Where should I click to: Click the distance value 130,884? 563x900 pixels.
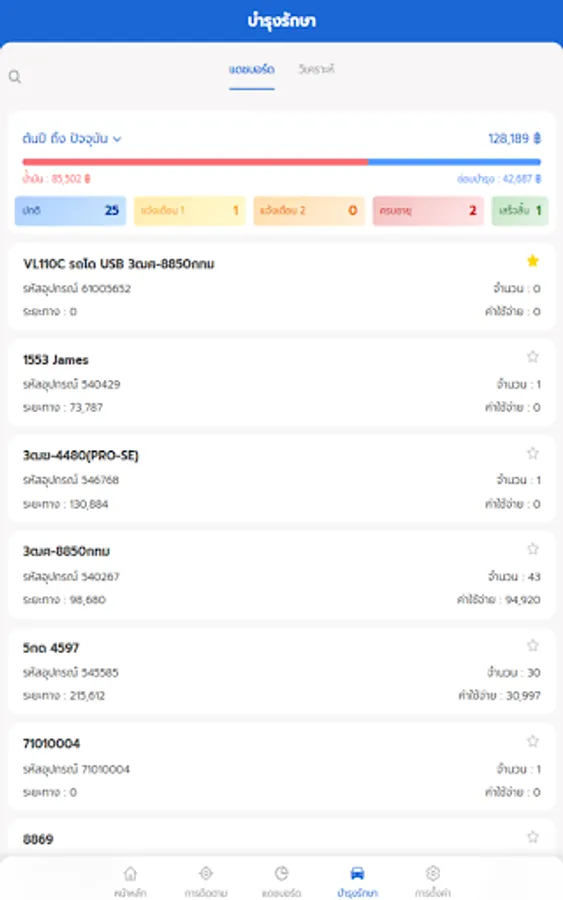[x=88, y=504]
